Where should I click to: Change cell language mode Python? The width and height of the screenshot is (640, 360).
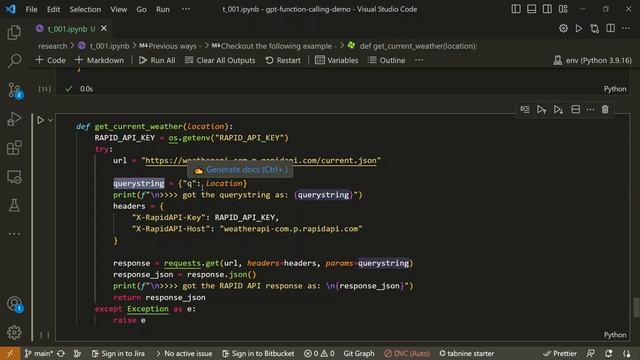point(615,335)
